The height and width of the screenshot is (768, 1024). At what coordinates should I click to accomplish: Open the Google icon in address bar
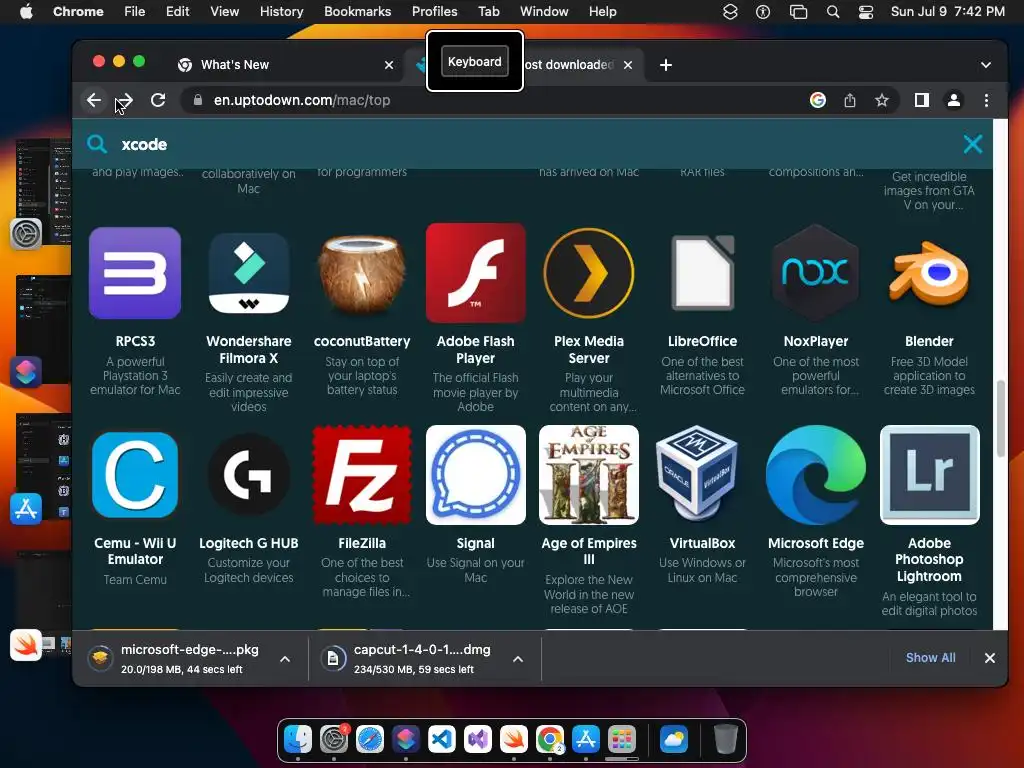[x=818, y=100]
